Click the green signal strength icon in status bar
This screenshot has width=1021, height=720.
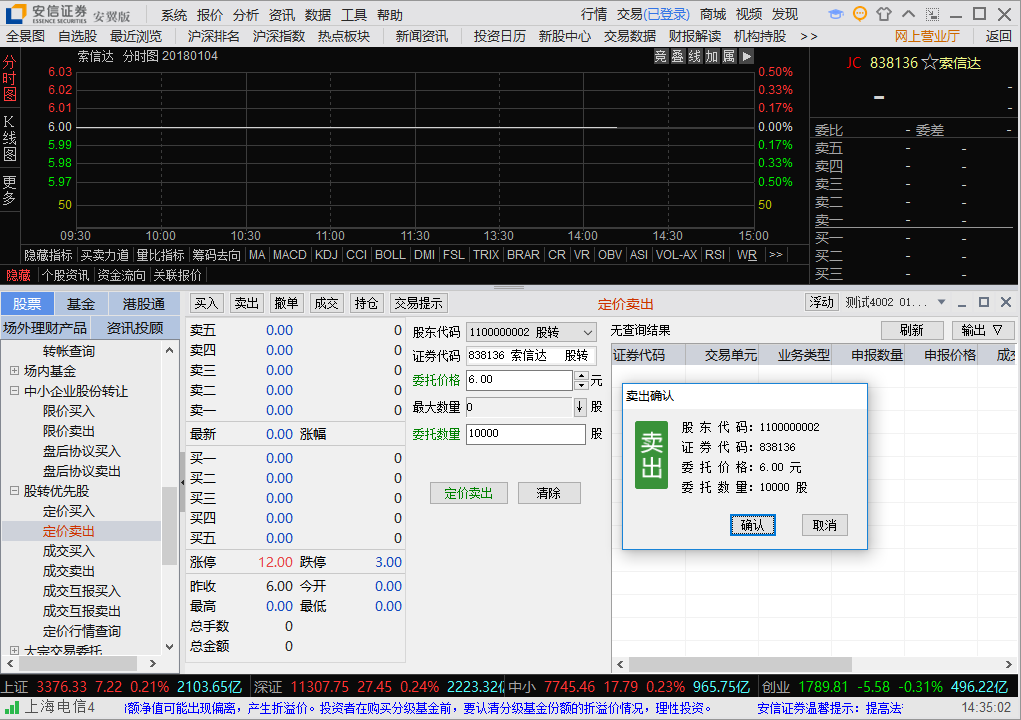click(x=11, y=707)
